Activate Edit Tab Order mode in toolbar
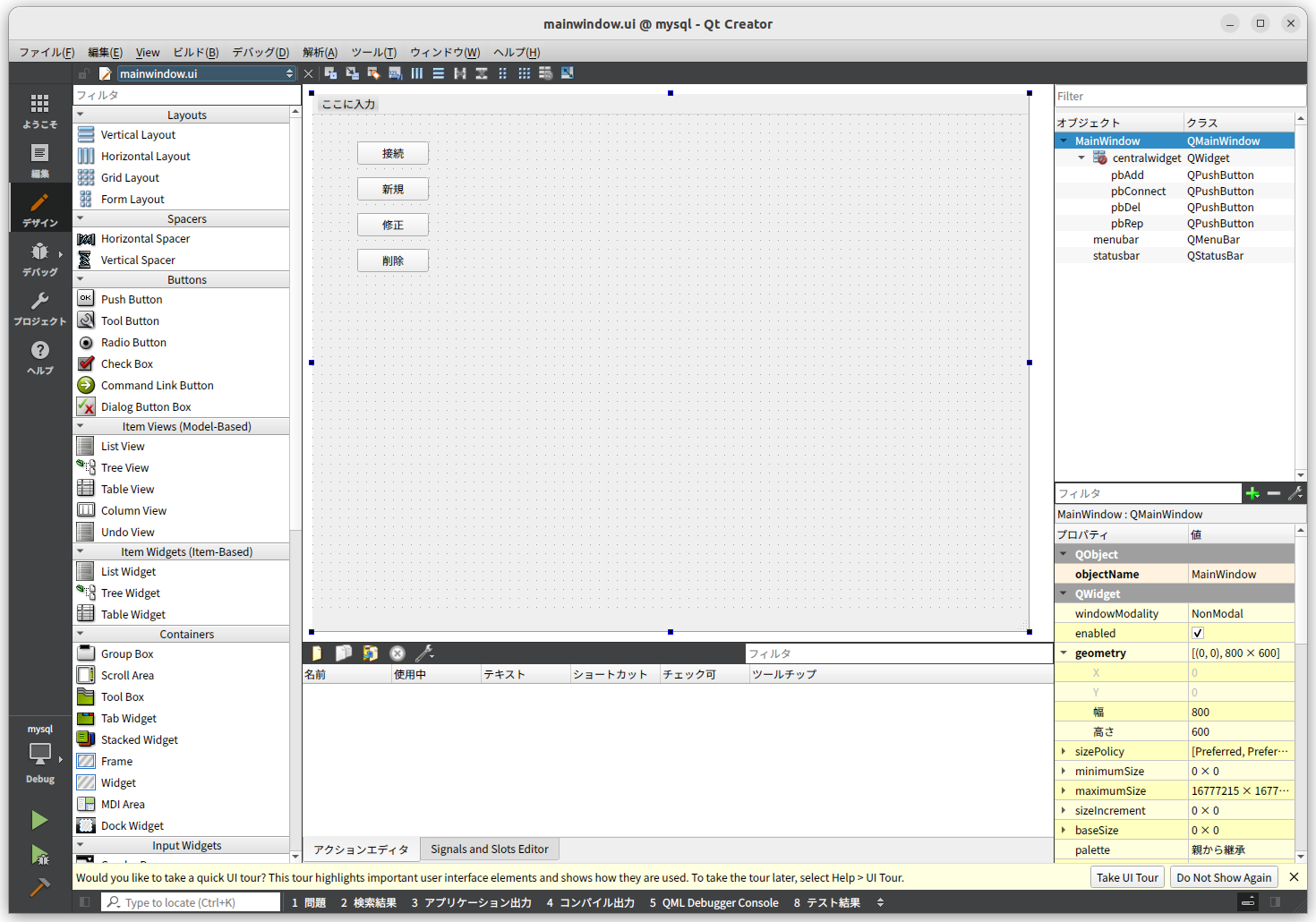Viewport: 1316px width, 922px height. [395, 73]
